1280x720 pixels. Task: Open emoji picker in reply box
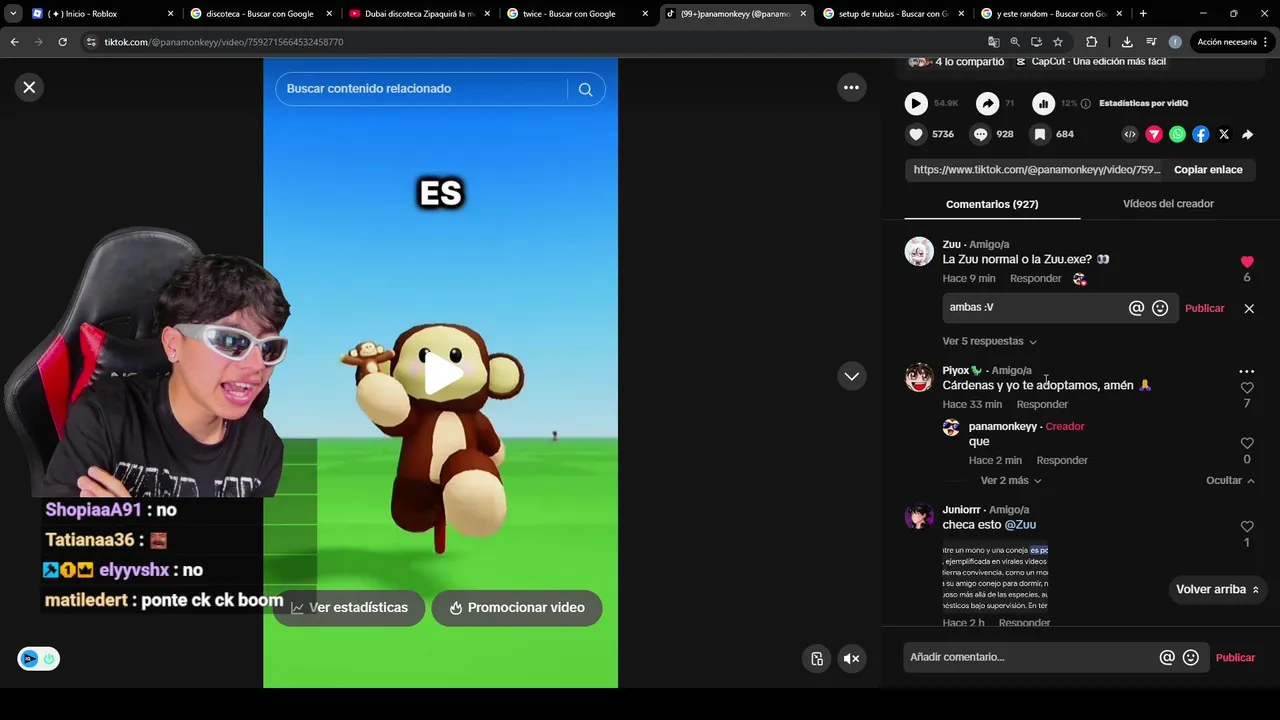1160,308
